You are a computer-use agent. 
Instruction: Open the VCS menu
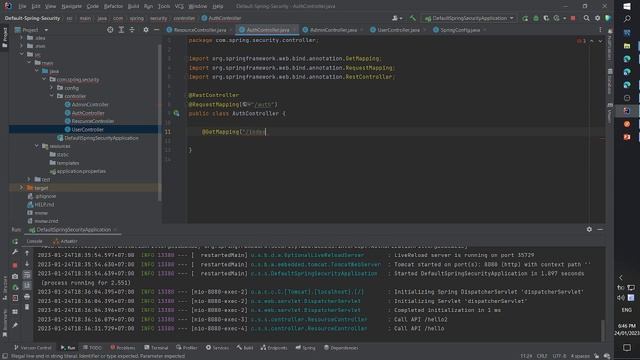179,6
